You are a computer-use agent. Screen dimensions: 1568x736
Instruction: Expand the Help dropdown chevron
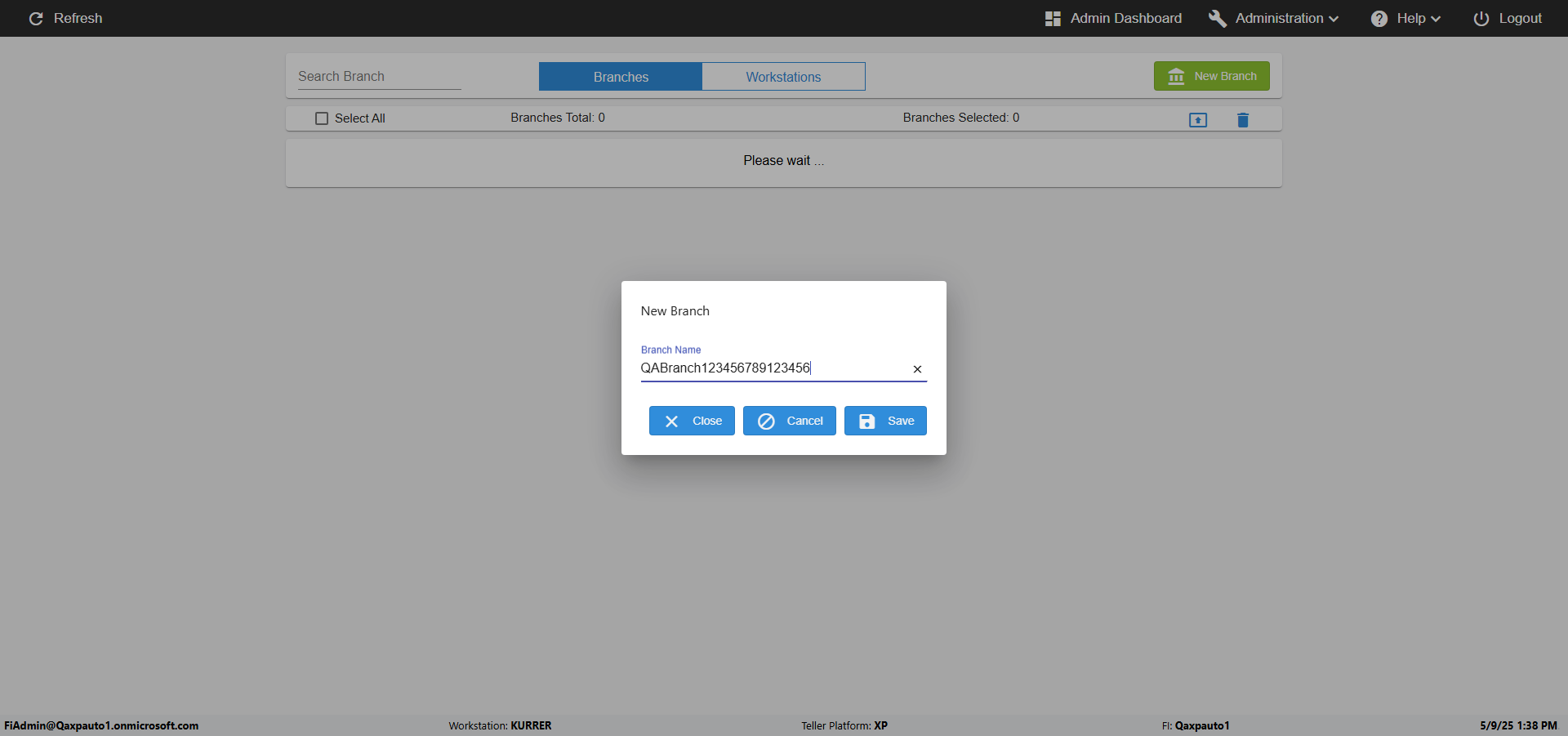pos(1436,19)
